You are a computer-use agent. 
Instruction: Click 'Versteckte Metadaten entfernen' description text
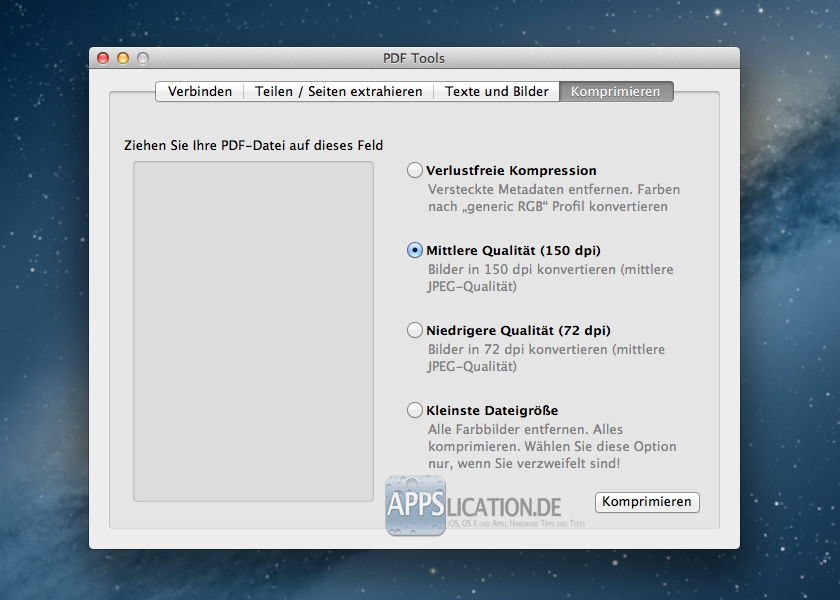[x=554, y=198]
